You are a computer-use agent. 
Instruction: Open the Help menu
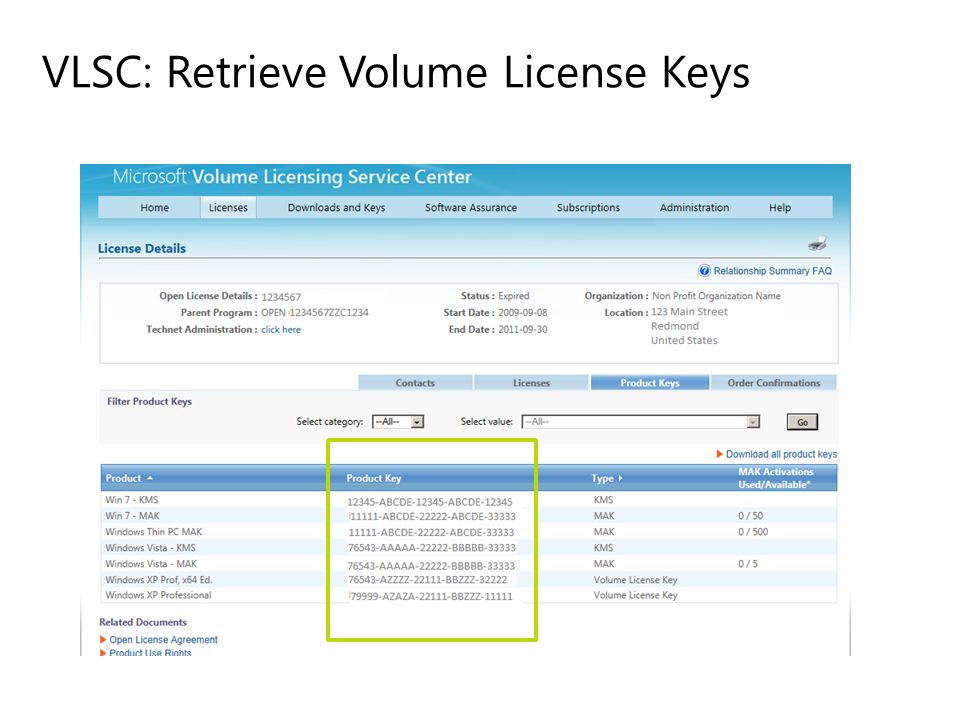click(780, 208)
